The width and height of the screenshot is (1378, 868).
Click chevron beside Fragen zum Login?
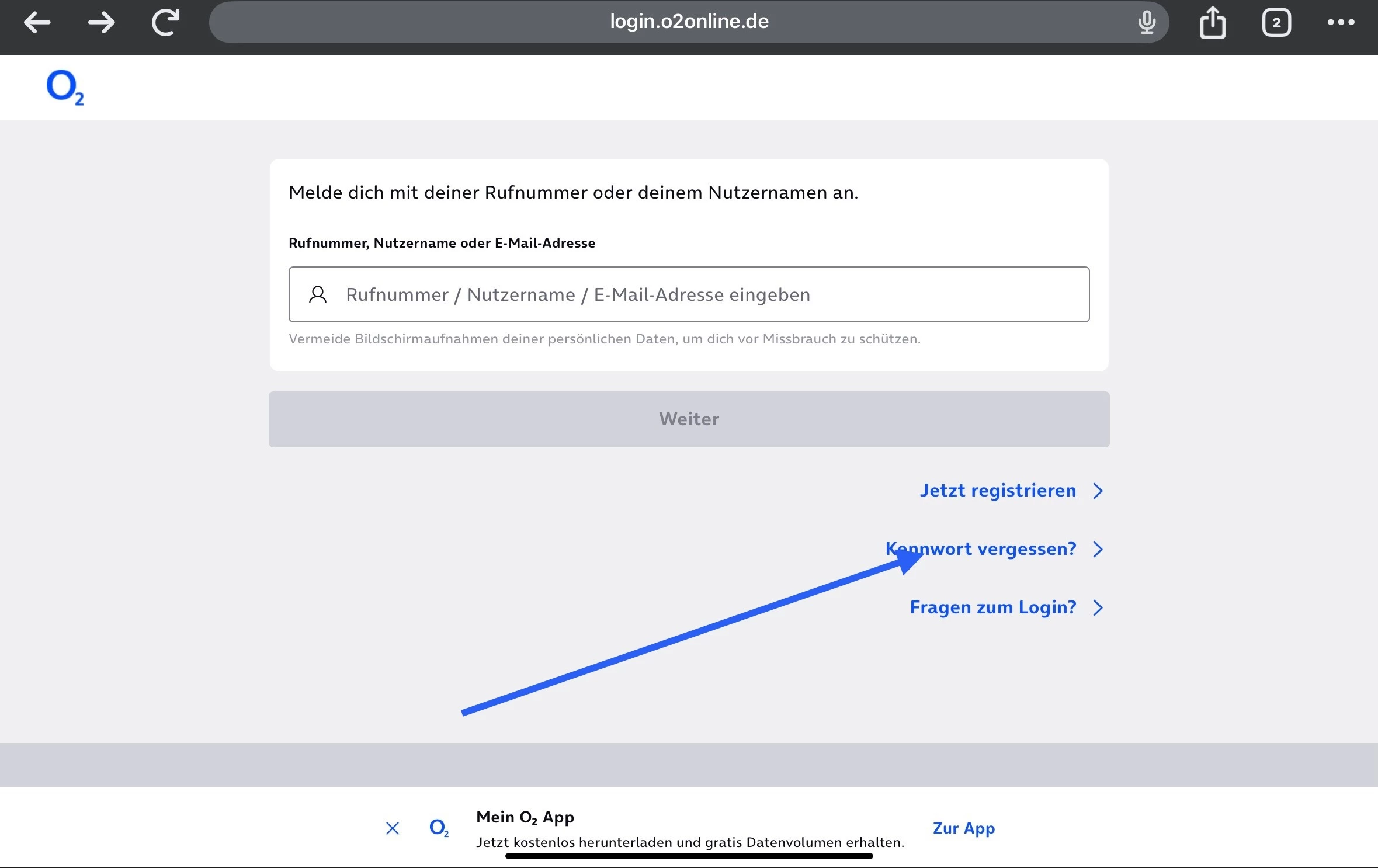[1098, 607]
